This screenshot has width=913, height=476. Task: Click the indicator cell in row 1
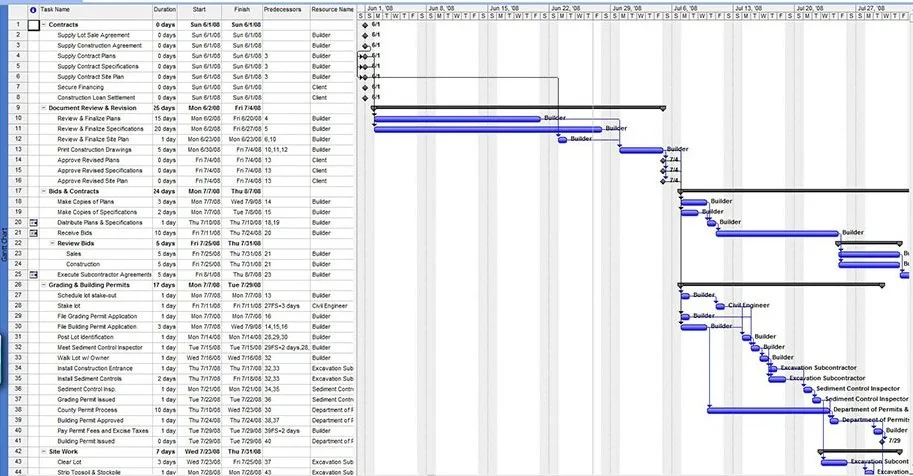click(x=33, y=25)
